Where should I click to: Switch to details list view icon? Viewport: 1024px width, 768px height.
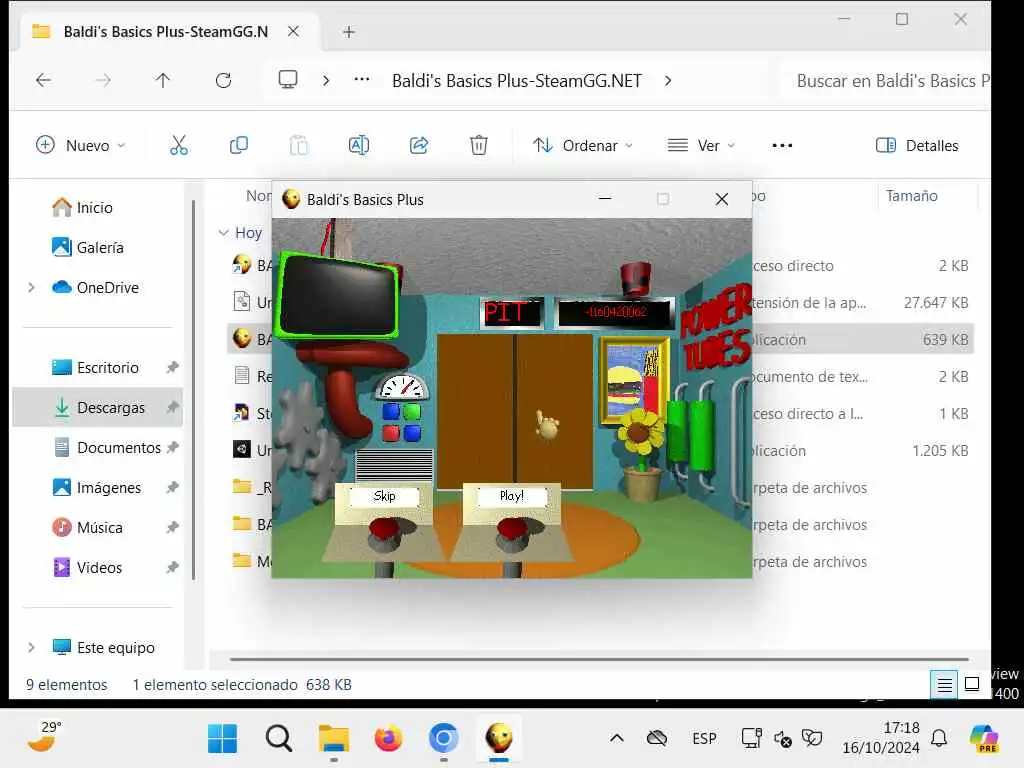pyautogui.click(x=944, y=684)
